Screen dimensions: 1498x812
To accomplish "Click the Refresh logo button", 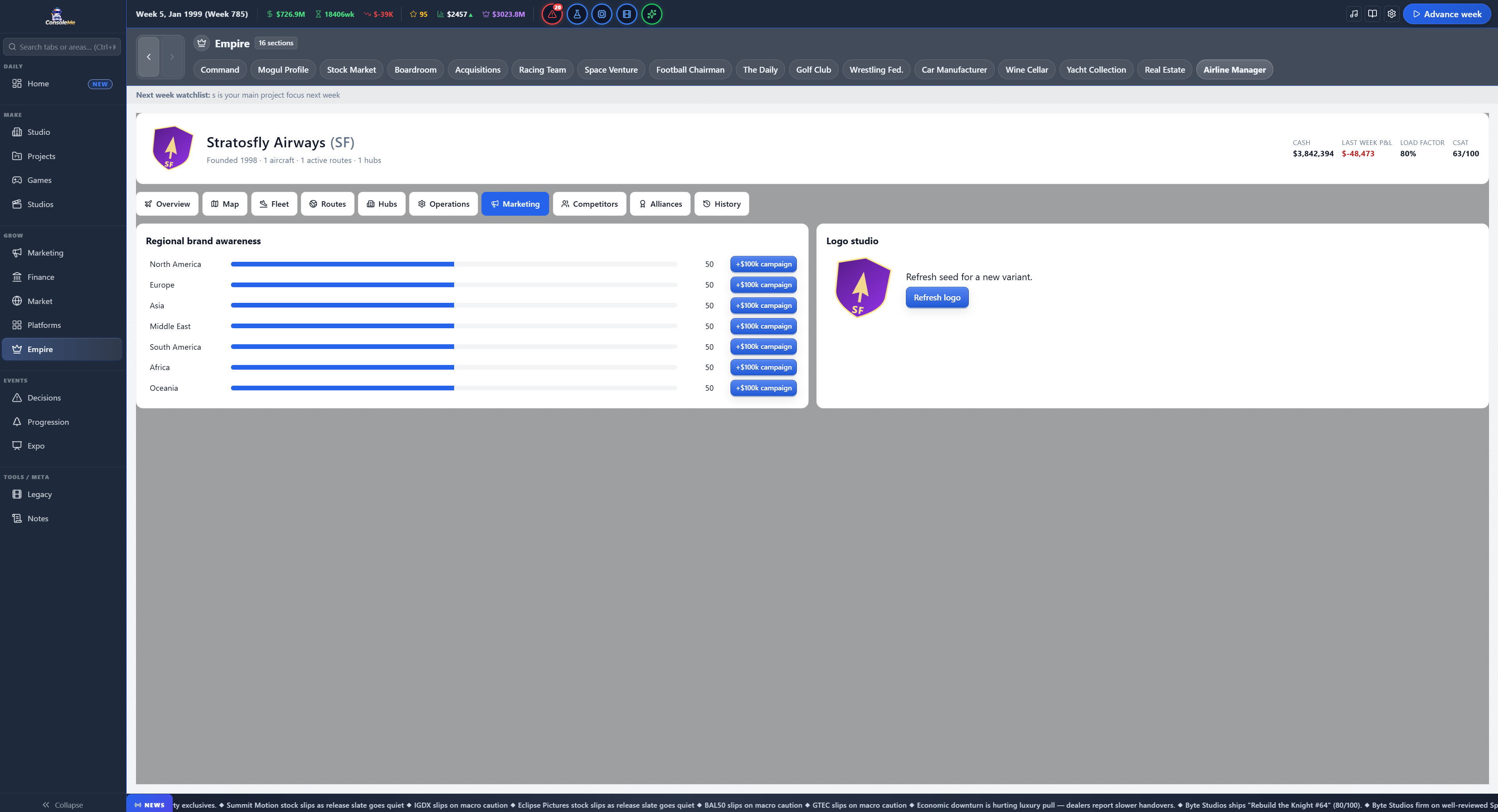I will [937, 298].
